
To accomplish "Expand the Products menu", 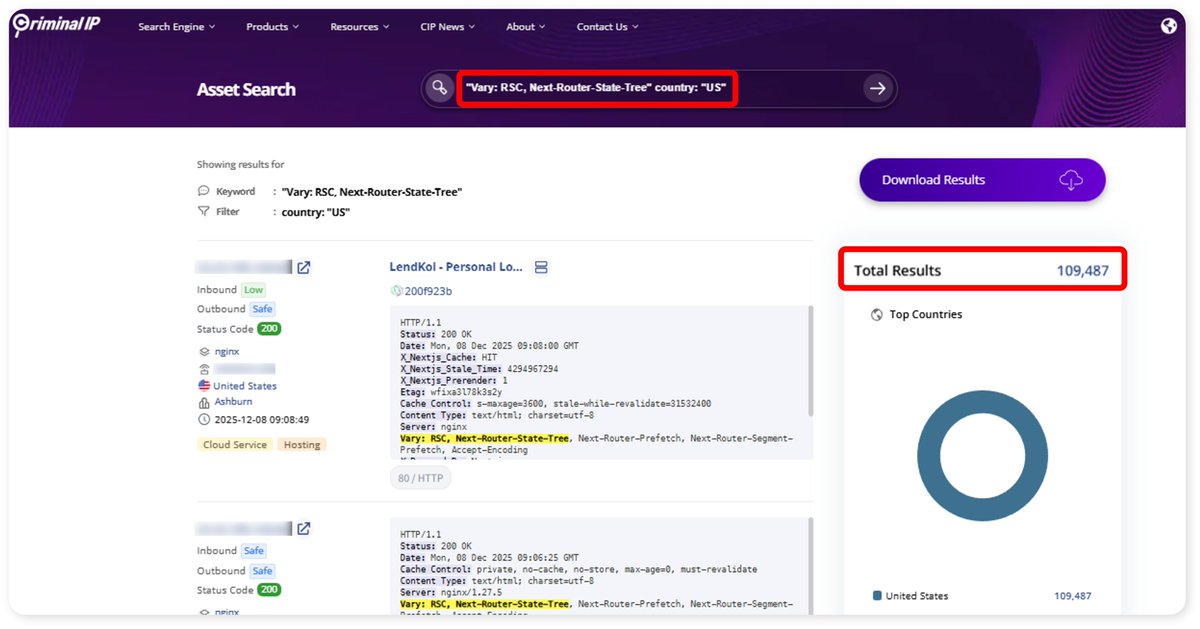I will [x=272, y=27].
